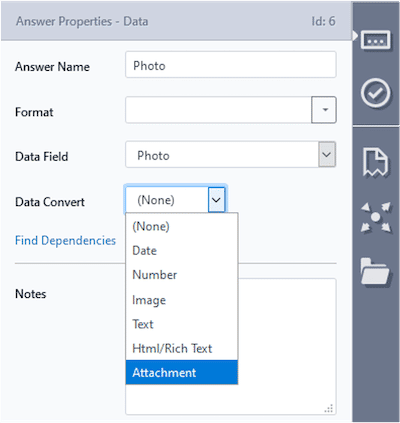Open the converging arrows sidebar icon
The height and width of the screenshot is (423, 400).
click(376, 217)
